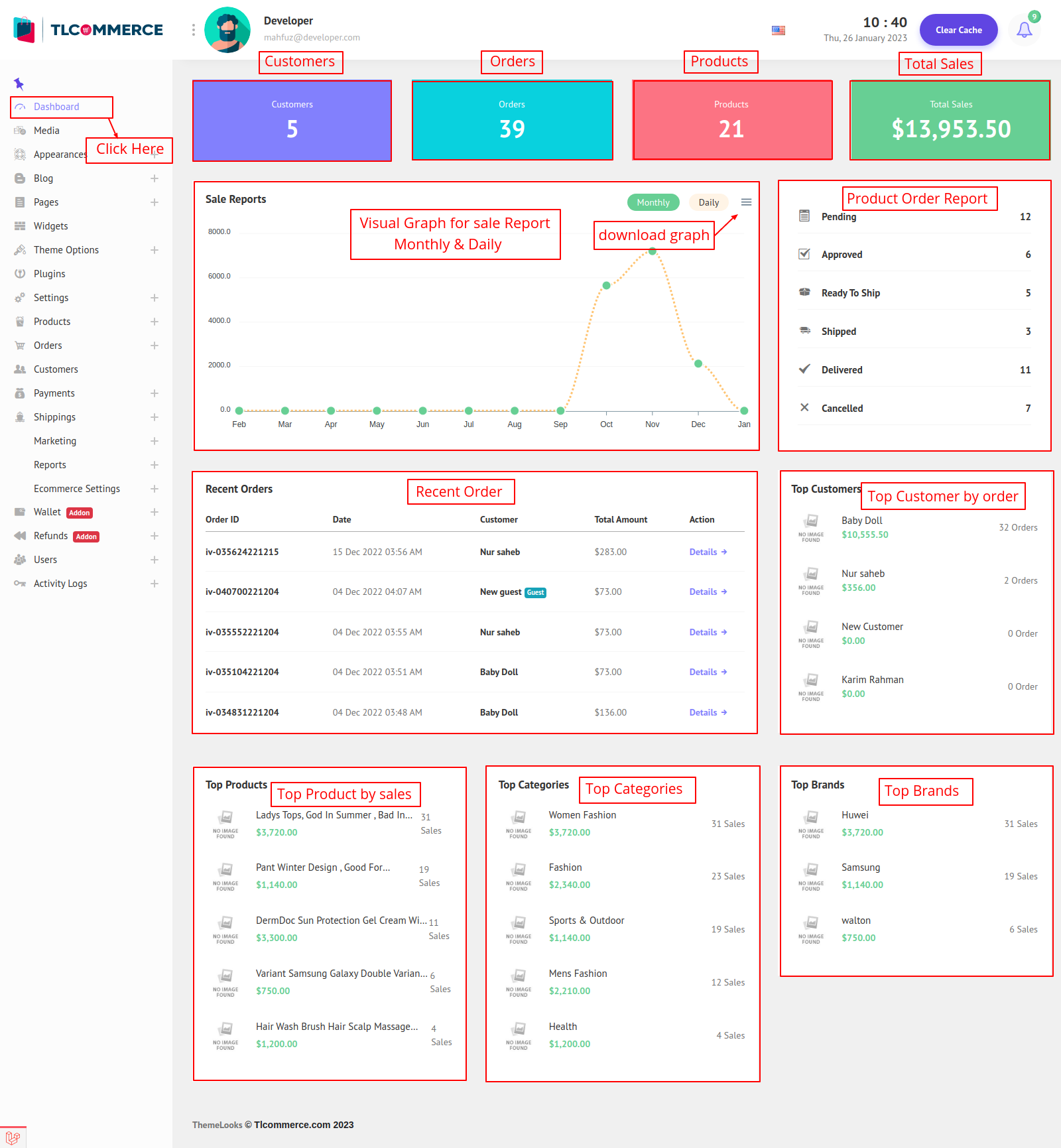
Task: Click the Nov data point on chart
Action: tap(653, 251)
